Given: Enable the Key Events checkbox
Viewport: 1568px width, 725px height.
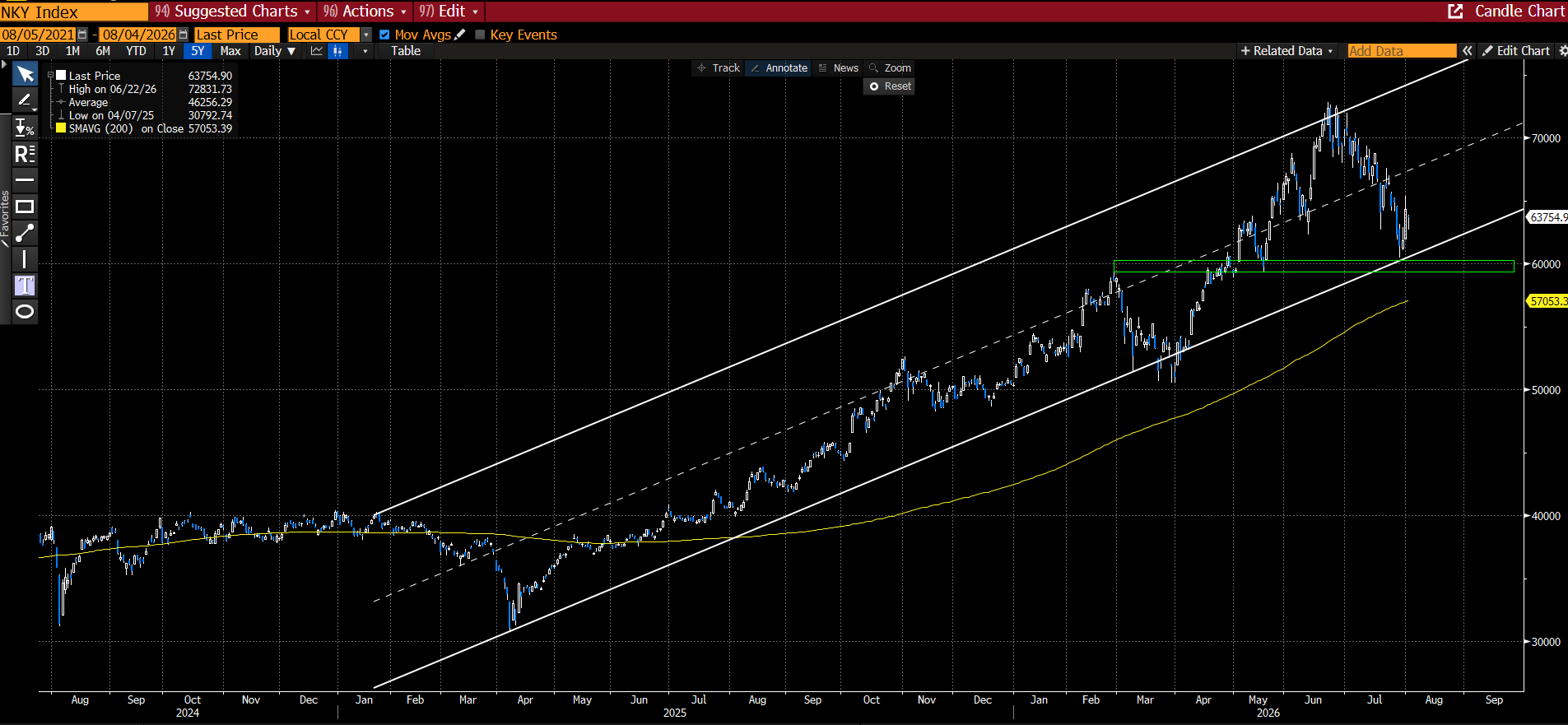Looking at the screenshot, I should [x=480, y=35].
